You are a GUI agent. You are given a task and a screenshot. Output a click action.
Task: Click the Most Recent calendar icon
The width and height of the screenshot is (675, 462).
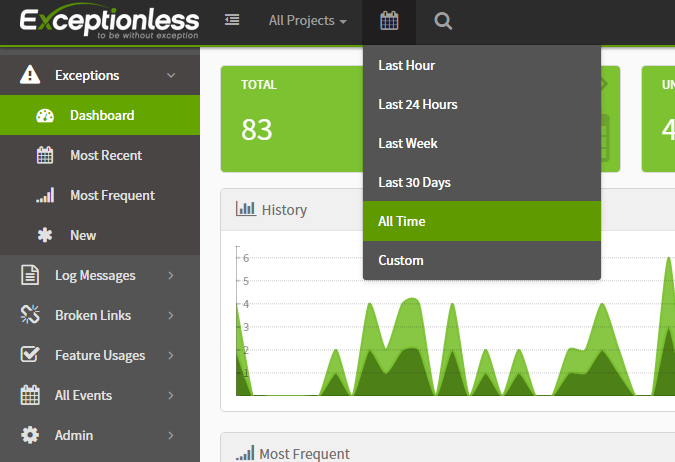click(45, 155)
